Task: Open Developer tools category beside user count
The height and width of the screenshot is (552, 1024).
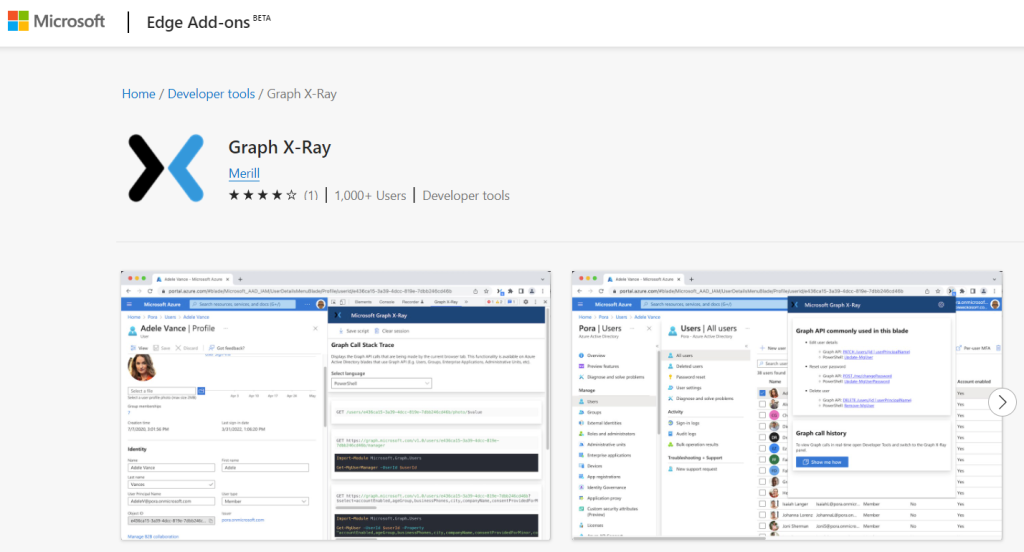Action: pos(466,195)
